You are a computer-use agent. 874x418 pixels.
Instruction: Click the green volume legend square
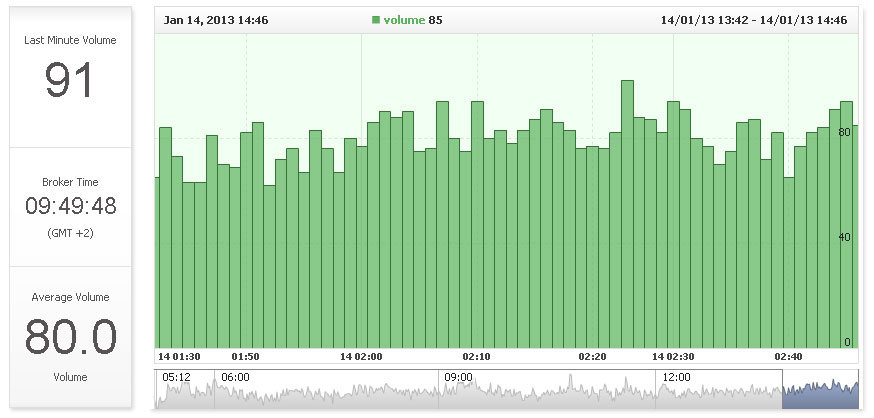point(376,20)
